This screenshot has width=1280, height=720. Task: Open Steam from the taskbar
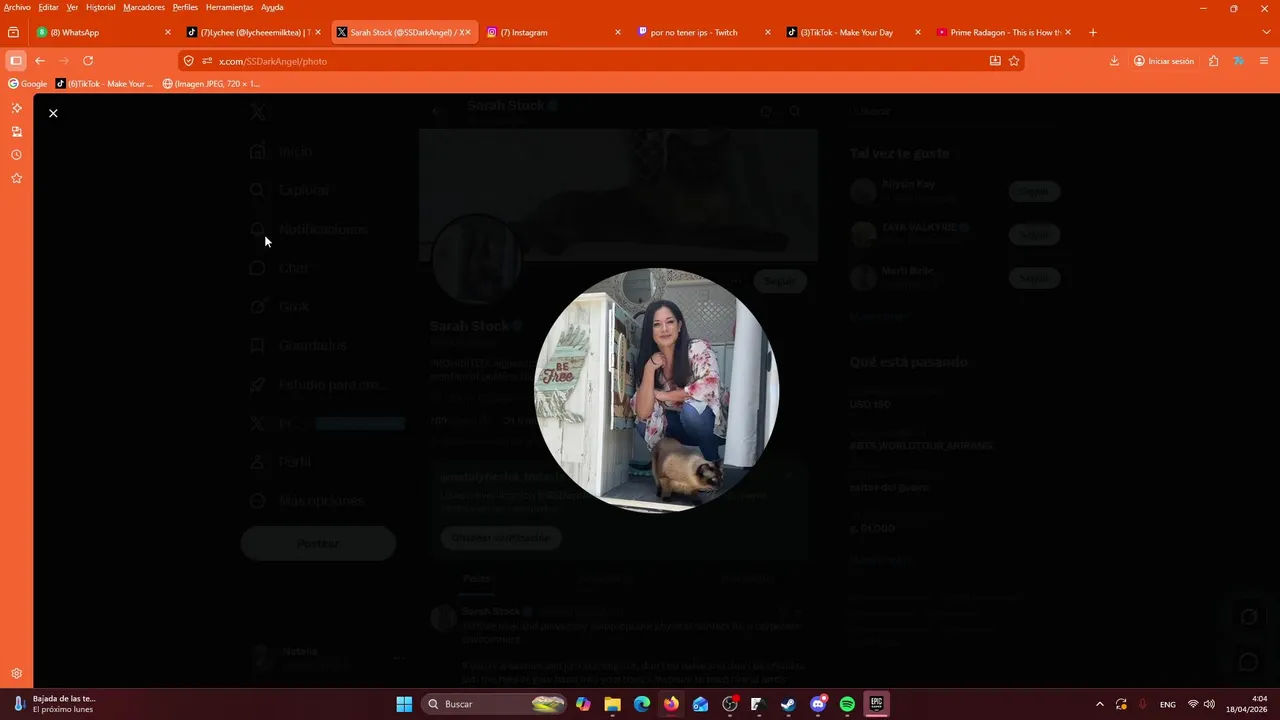click(x=788, y=704)
